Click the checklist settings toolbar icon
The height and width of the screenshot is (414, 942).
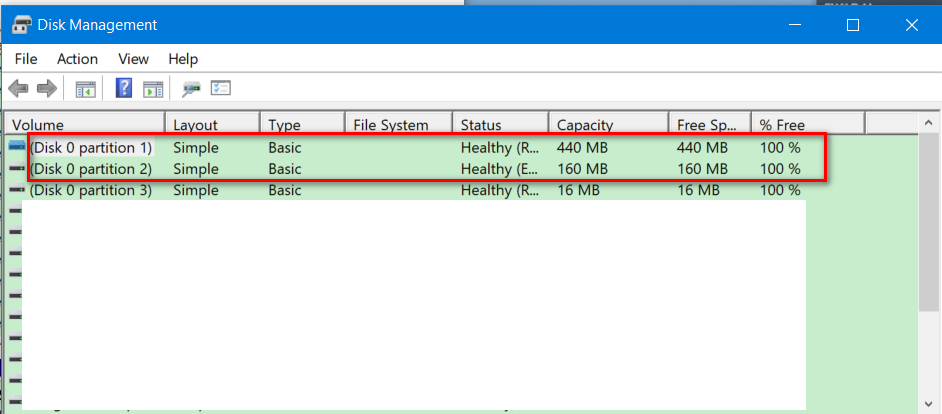(220, 89)
